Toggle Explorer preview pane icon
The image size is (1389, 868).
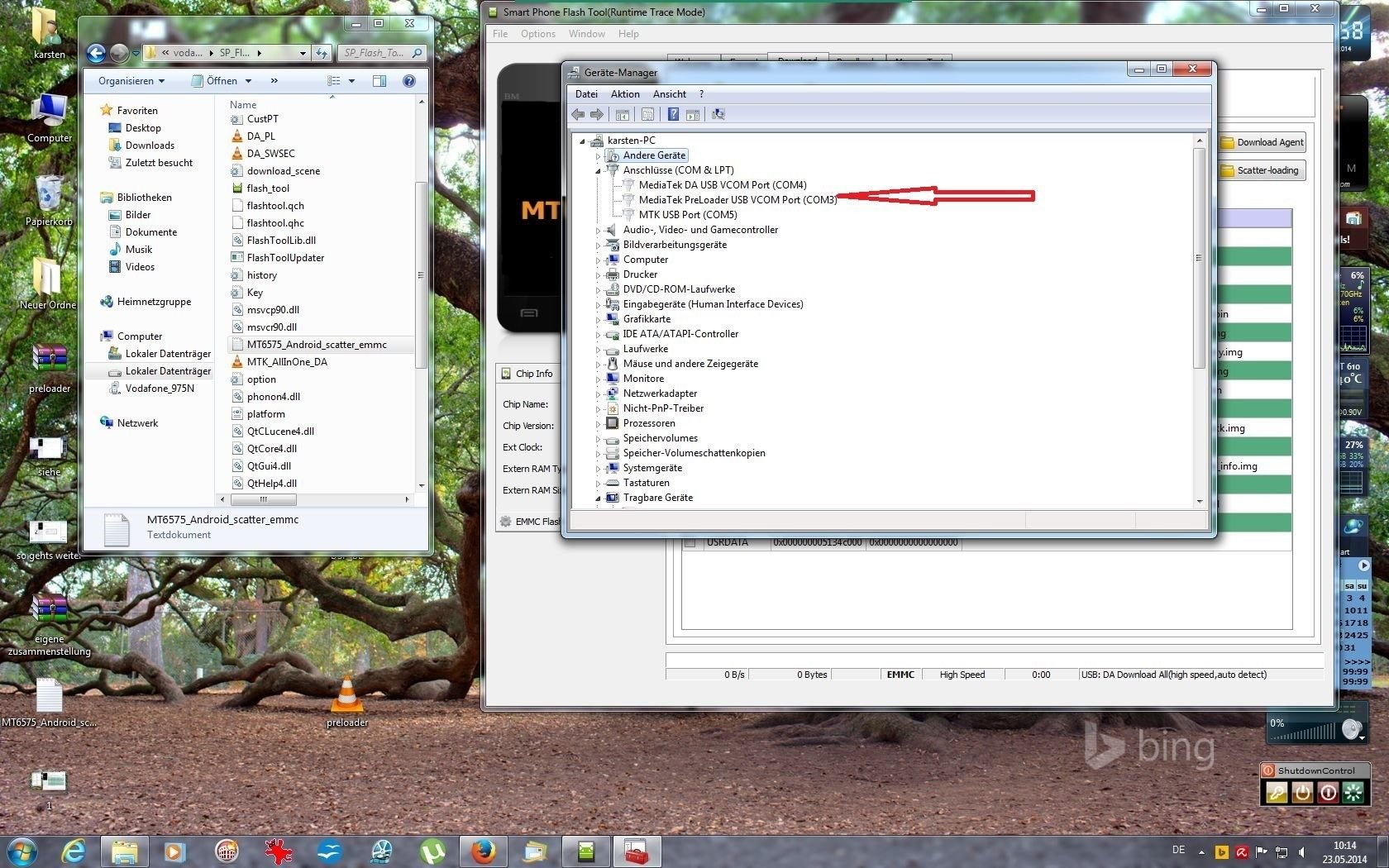(379, 81)
